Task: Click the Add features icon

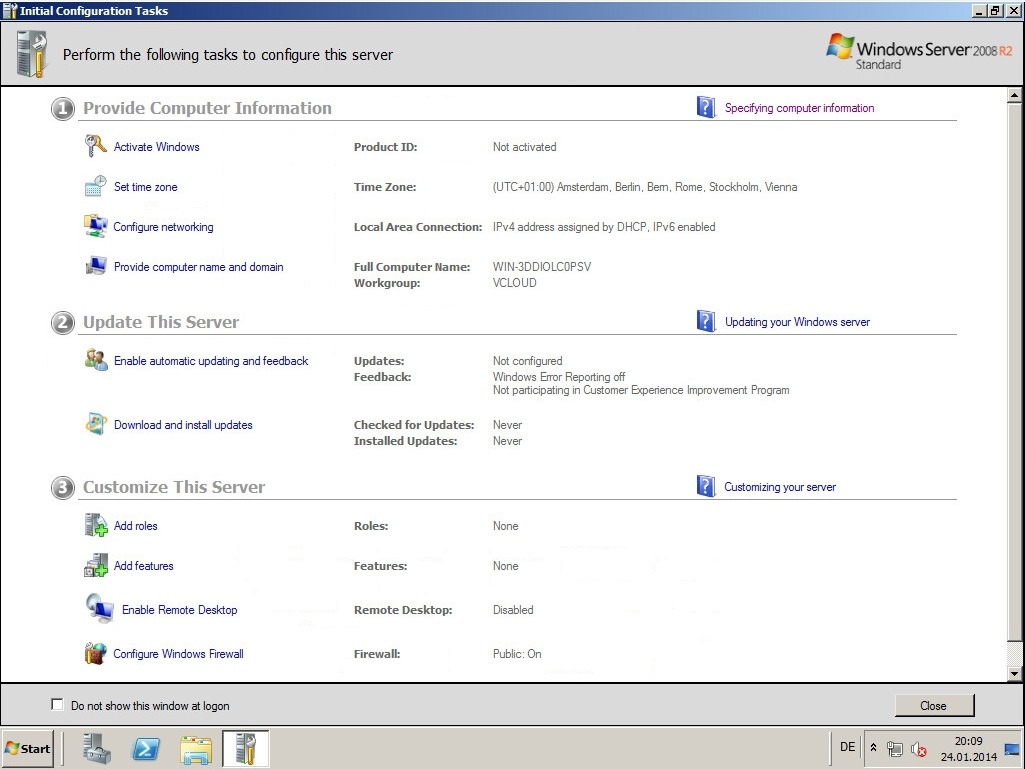Action: pos(96,566)
